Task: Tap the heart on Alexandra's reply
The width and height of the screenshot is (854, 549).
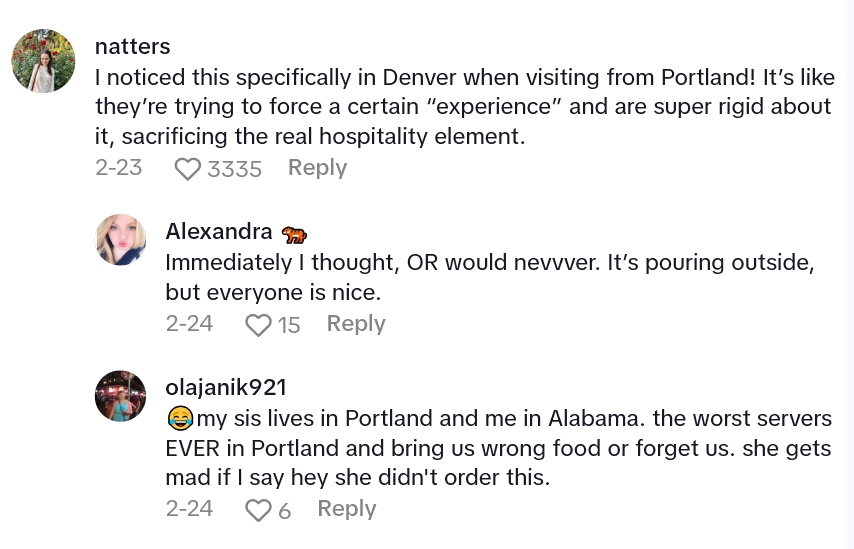Action: tap(259, 325)
